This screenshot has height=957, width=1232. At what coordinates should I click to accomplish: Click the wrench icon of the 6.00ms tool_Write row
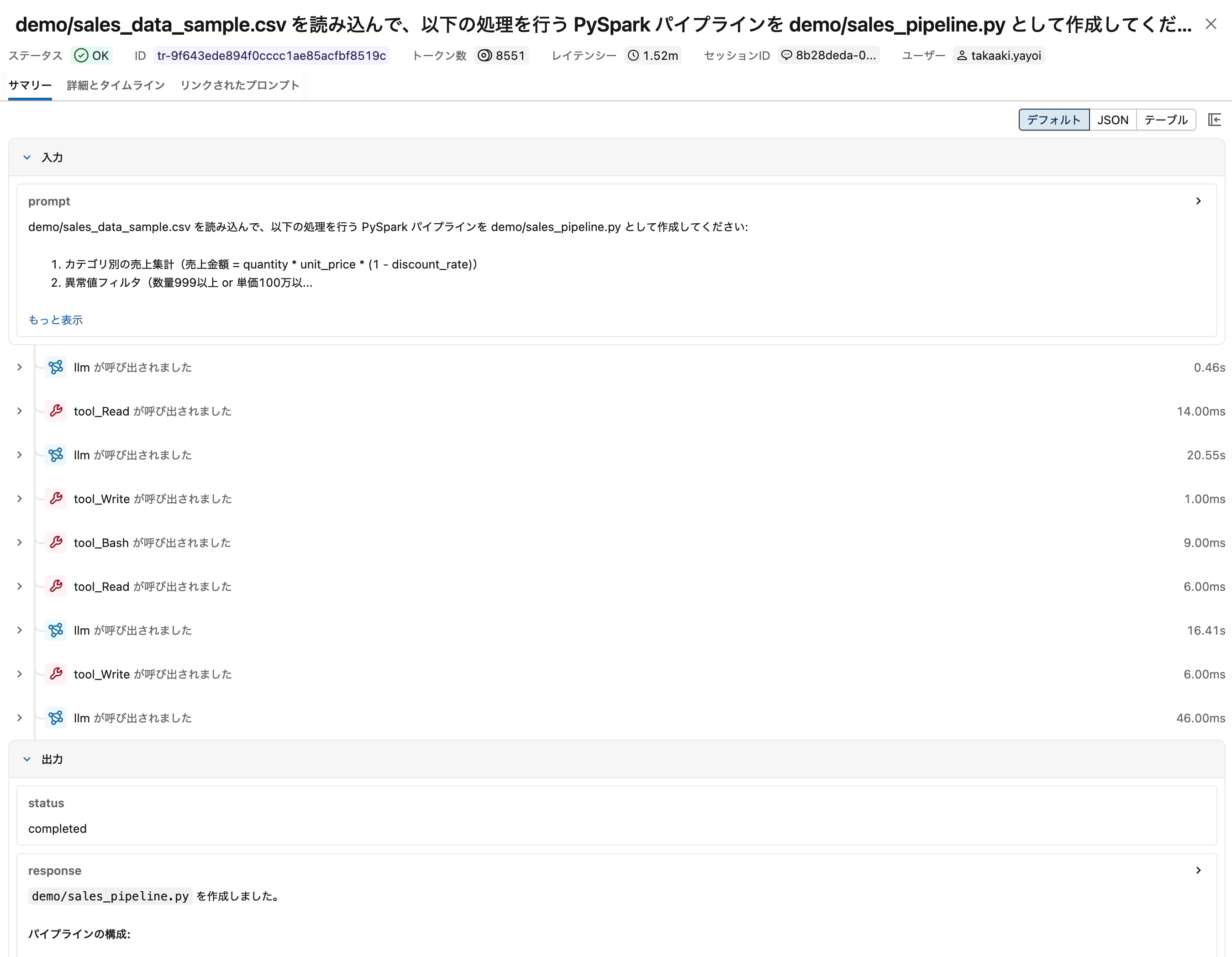(x=56, y=674)
